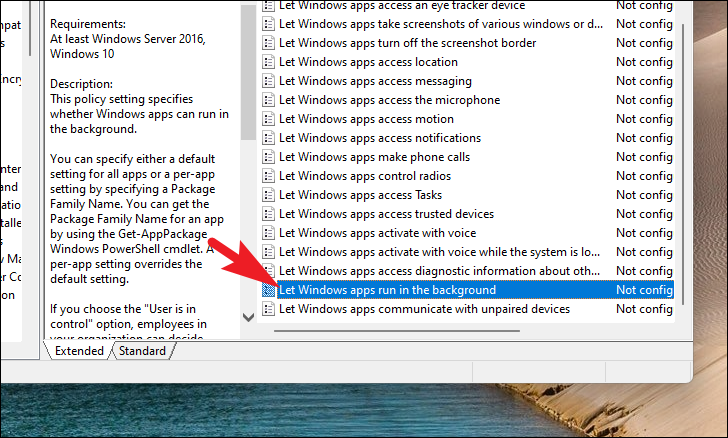The image size is (728, 438).
Task: Click the settings list vertical scrollbar
Action: 683,165
